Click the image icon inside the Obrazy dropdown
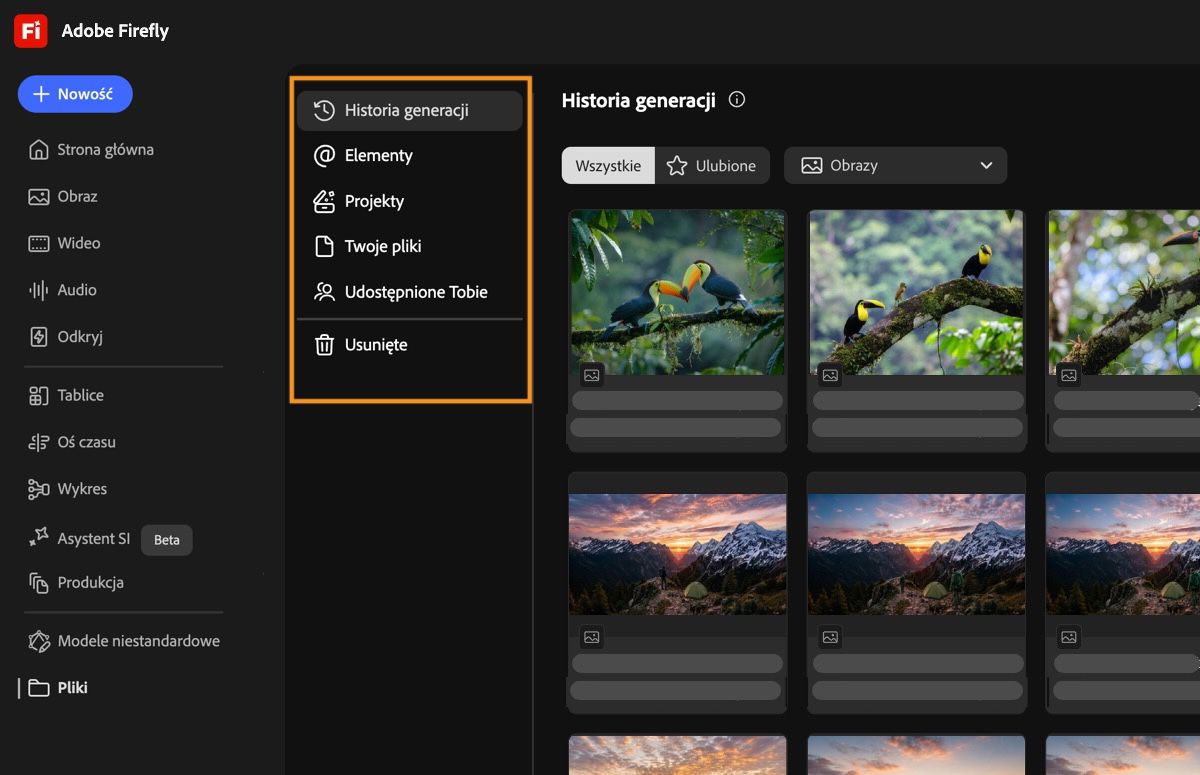The width and height of the screenshot is (1200, 775). click(x=812, y=166)
